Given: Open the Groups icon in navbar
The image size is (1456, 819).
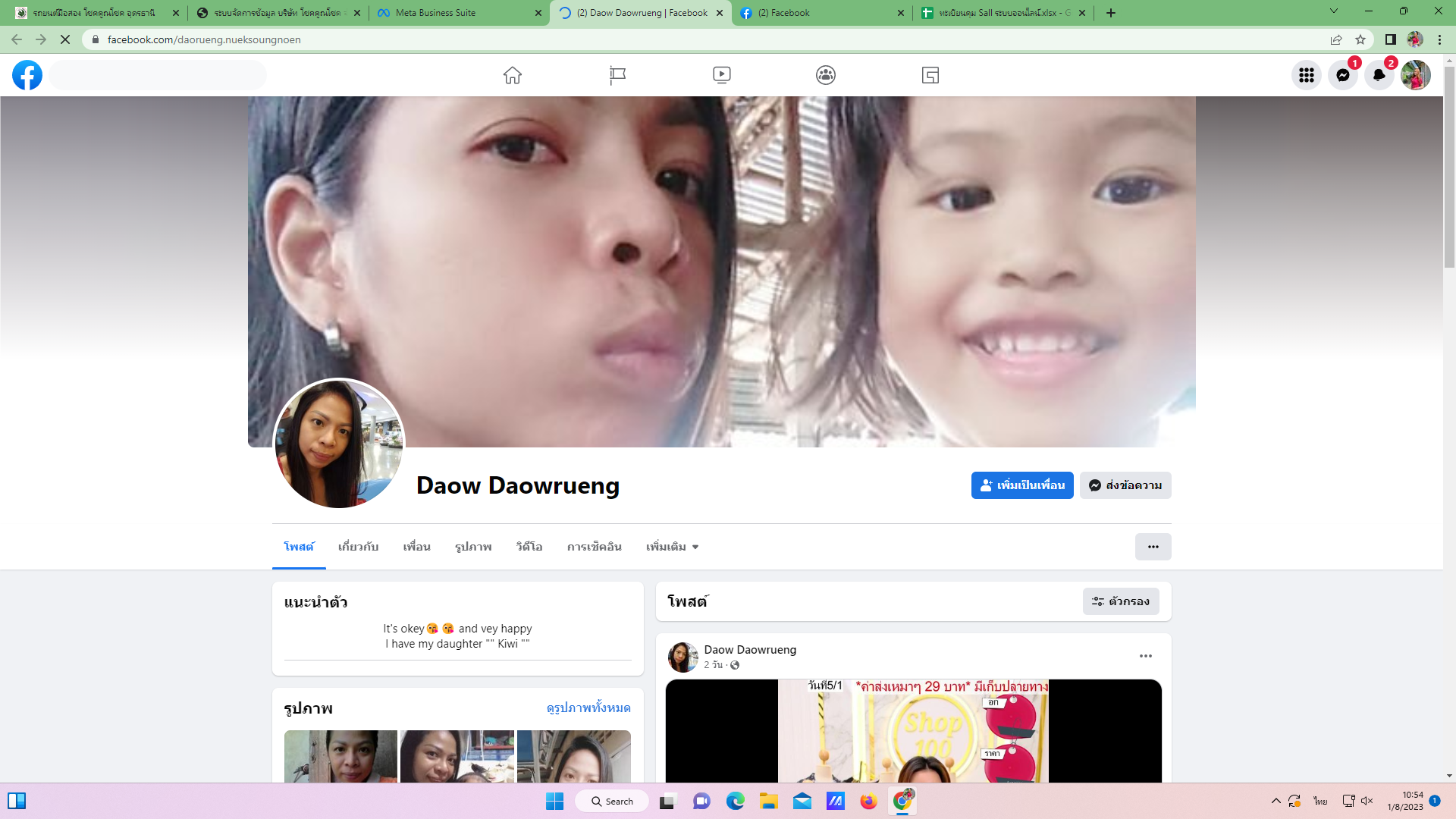Looking at the screenshot, I should (826, 75).
